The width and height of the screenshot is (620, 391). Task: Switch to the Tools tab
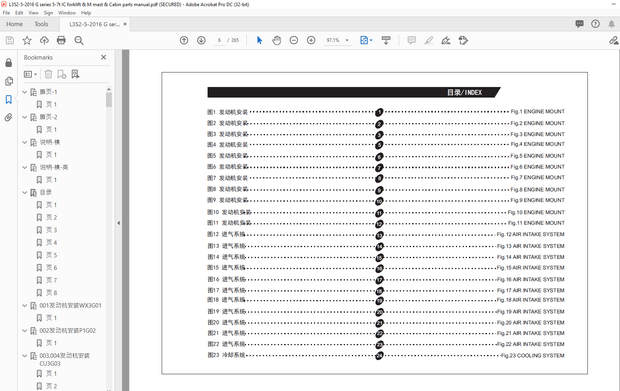click(41, 24)
